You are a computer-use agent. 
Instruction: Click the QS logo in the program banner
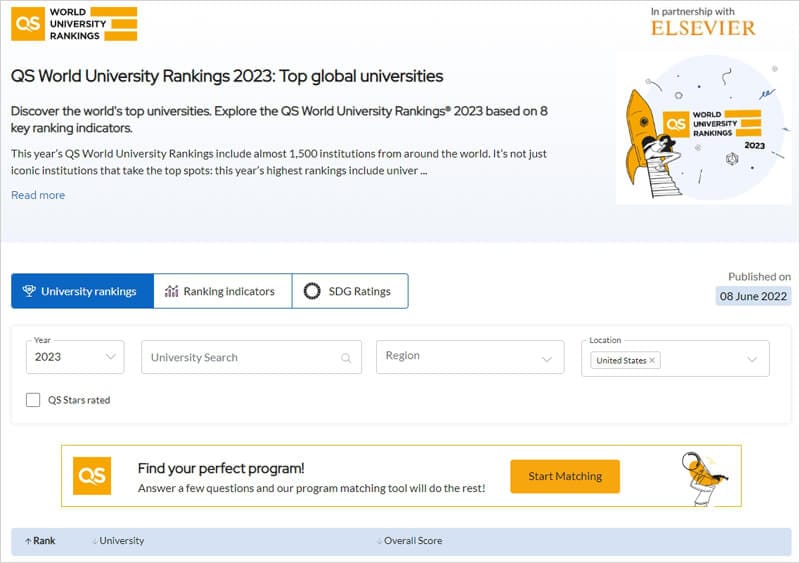[x=92, y=476]
